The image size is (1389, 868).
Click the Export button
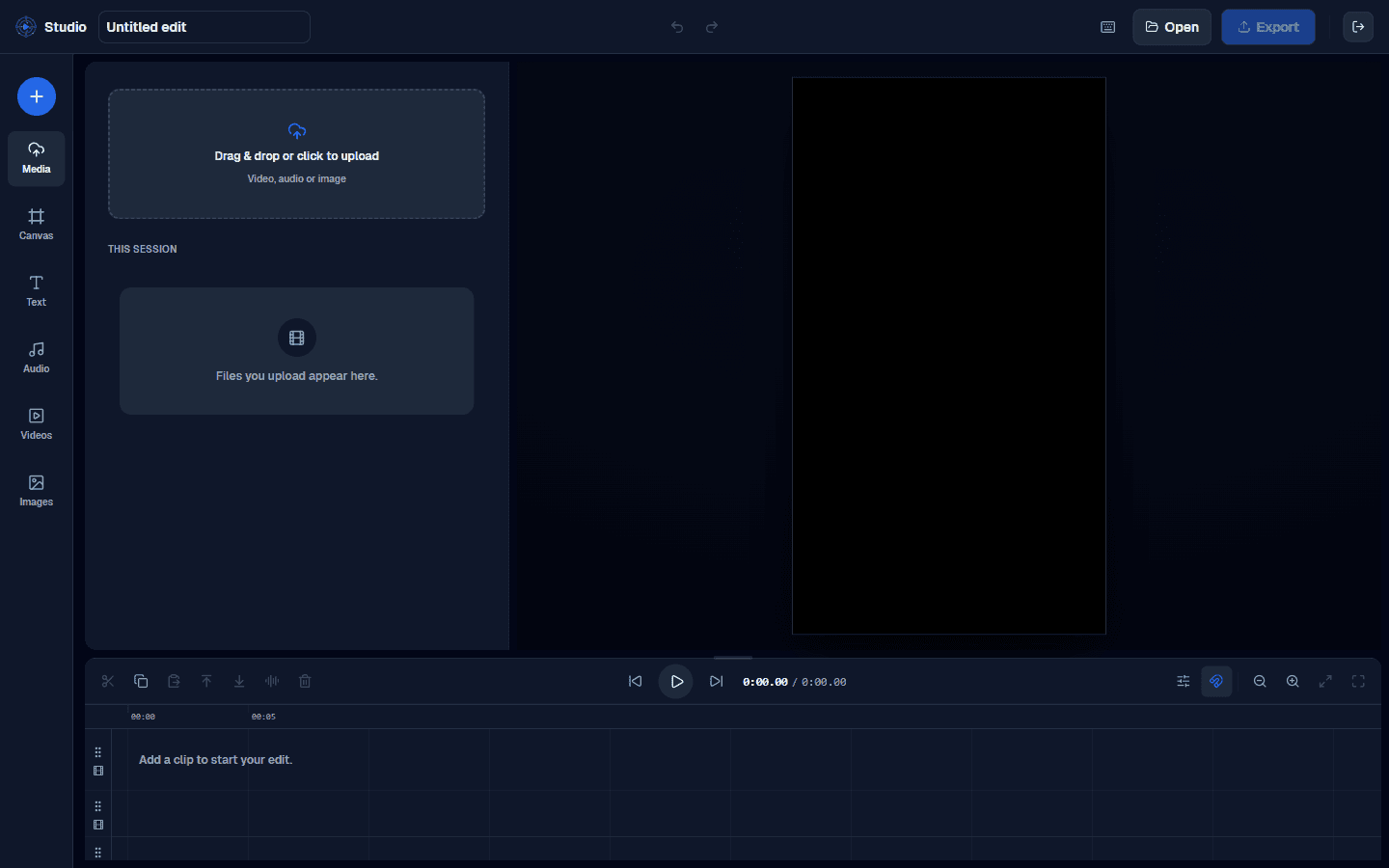[x=1268, y=27]
